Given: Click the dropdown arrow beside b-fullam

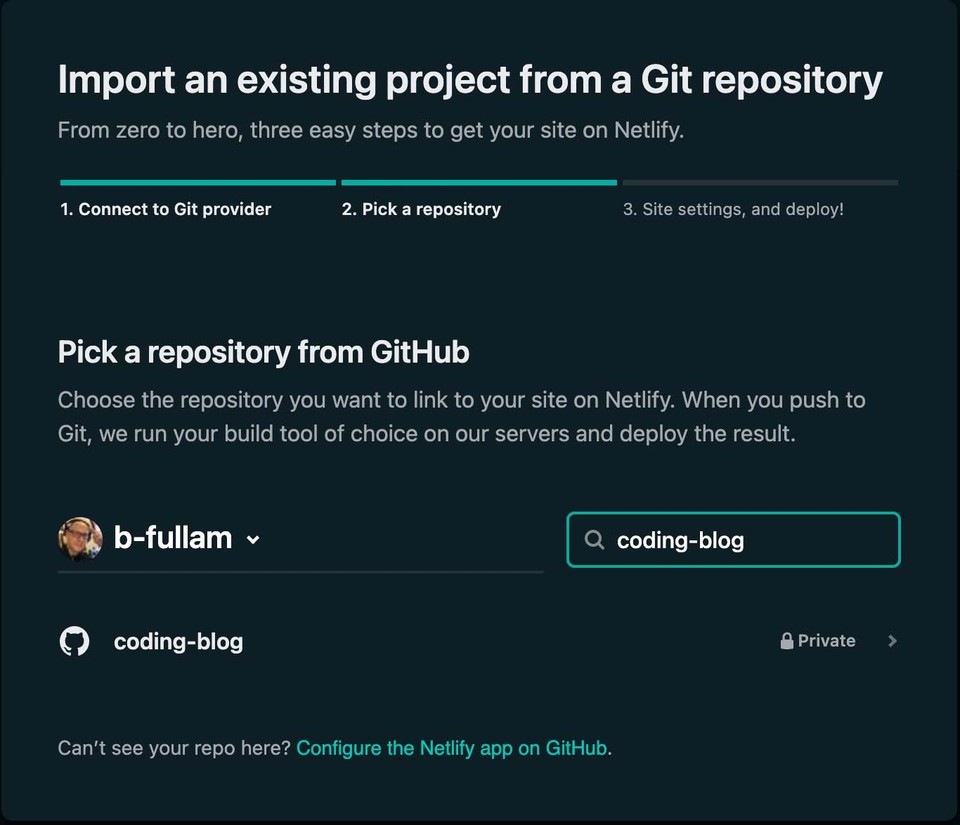Looking at the screenshot, I should pyautogui.click(x=251, y=539).
